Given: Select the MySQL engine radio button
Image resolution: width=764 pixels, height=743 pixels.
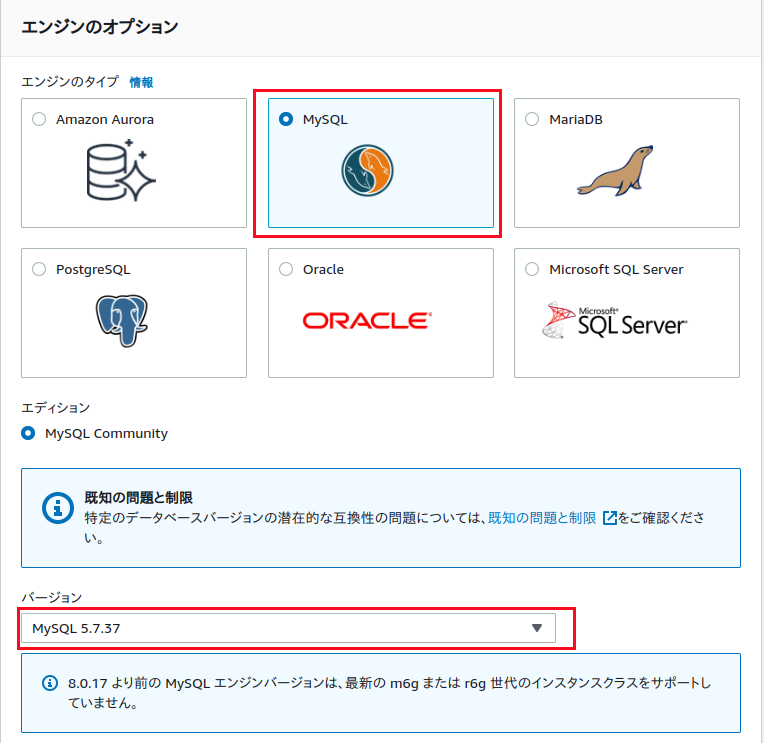Looking at the screenshot, I should coord(286,119).
